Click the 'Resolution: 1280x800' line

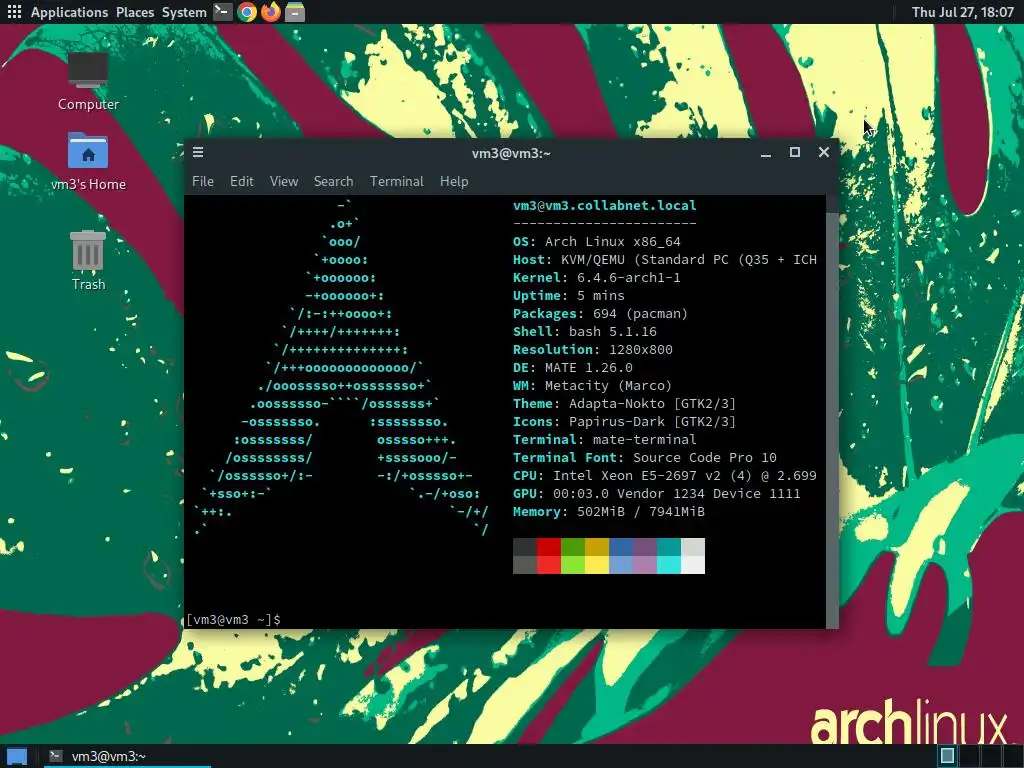pyautogui.click(x=593, y=349)
